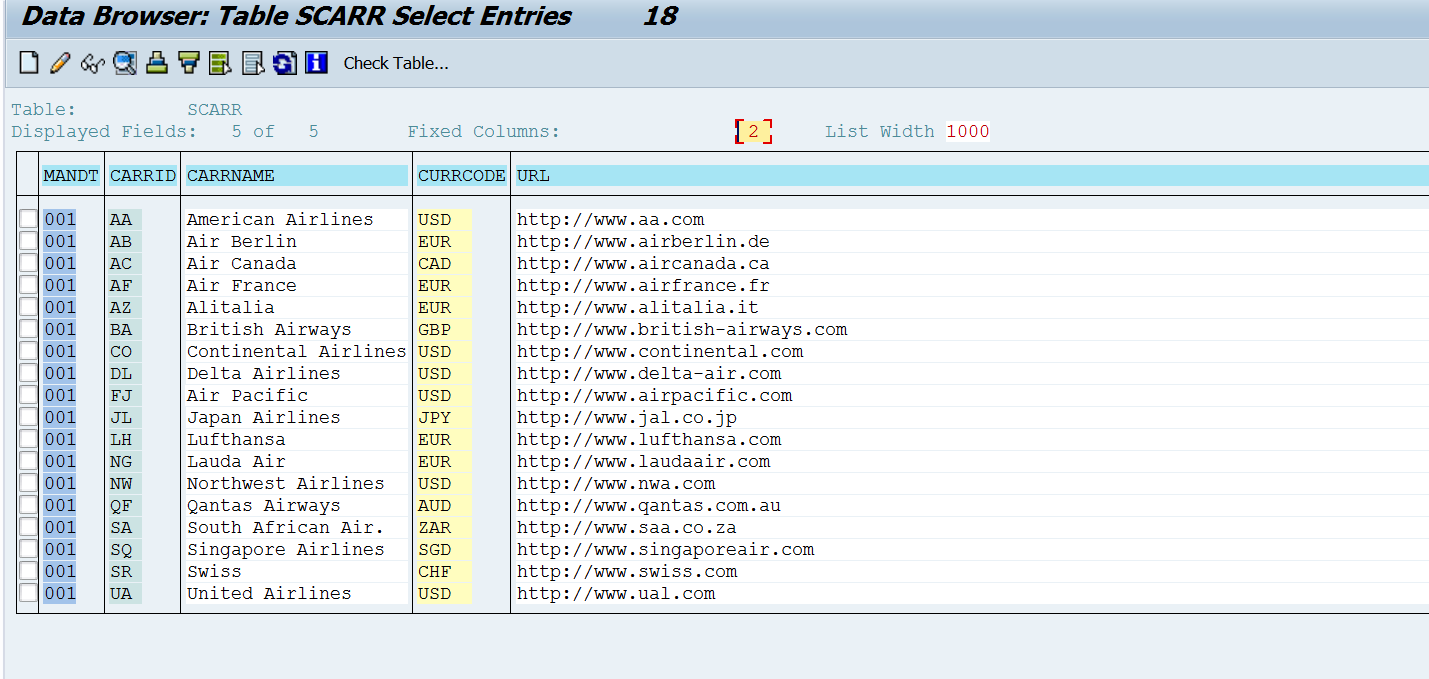Mark the Delta Airlines row checkbox

coord(28,373)
